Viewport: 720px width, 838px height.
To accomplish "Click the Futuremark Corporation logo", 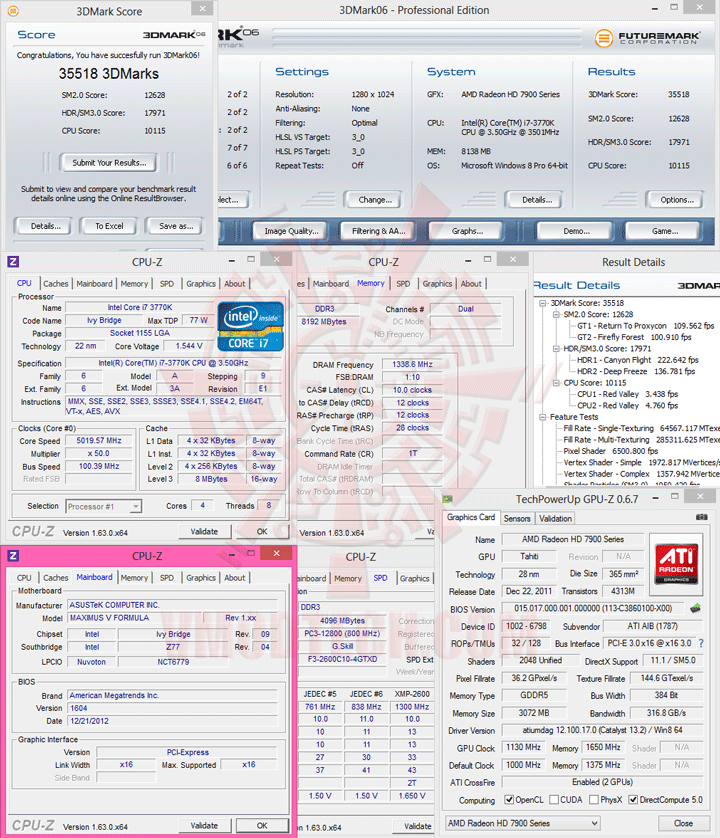I will click(x=647, y=38).
